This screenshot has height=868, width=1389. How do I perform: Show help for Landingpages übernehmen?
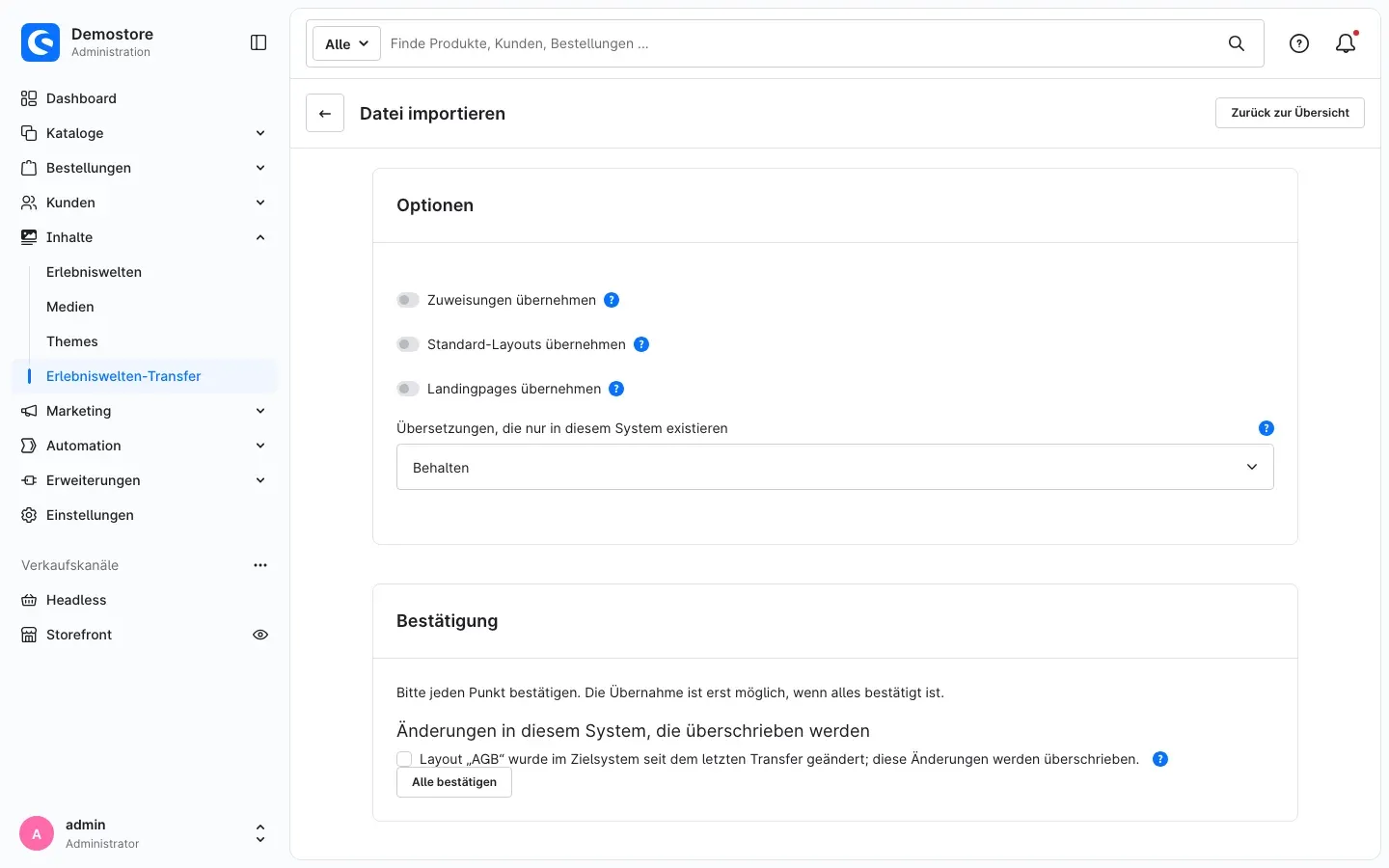616,389
